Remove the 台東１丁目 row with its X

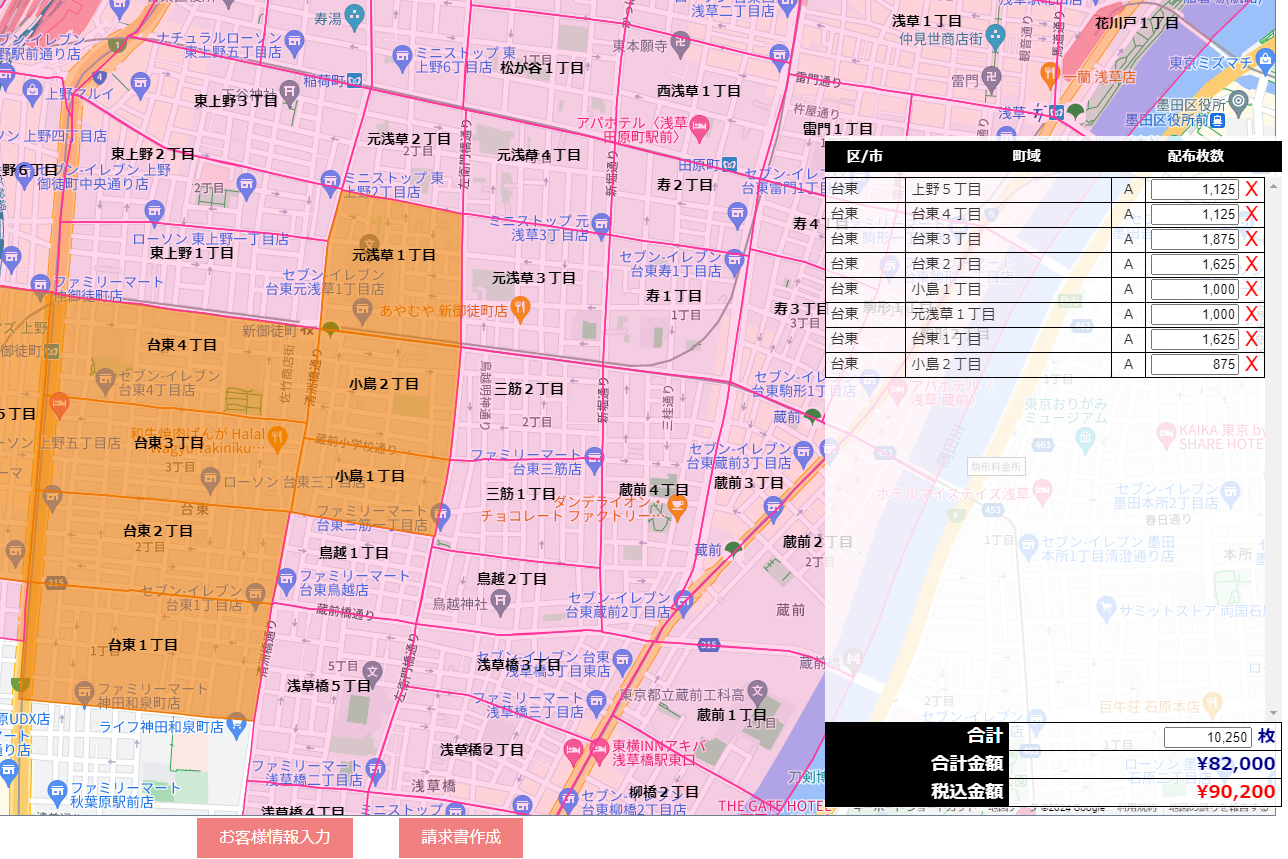(1251, 339)
